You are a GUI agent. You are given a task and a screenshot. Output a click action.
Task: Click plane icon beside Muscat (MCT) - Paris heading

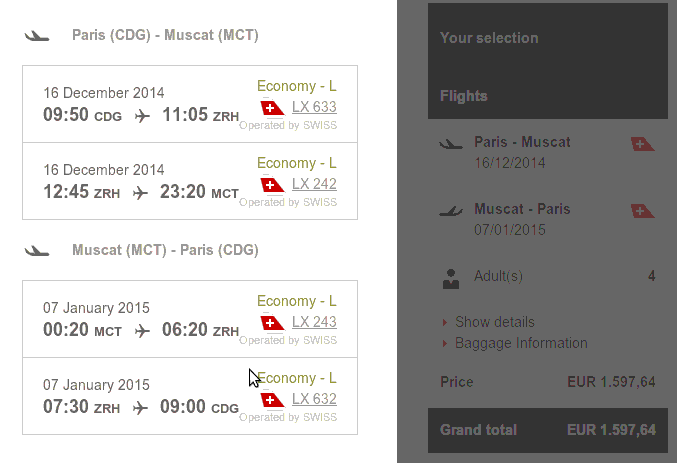(37, 251)
